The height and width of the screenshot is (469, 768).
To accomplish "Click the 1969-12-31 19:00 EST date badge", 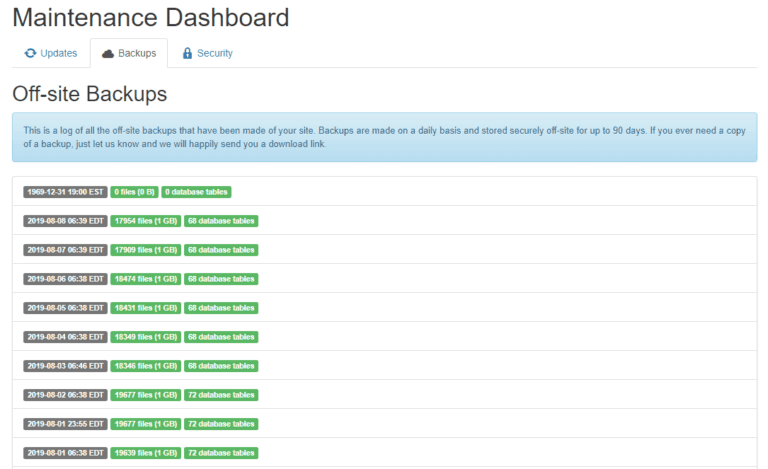I will (x=65, y=192).
